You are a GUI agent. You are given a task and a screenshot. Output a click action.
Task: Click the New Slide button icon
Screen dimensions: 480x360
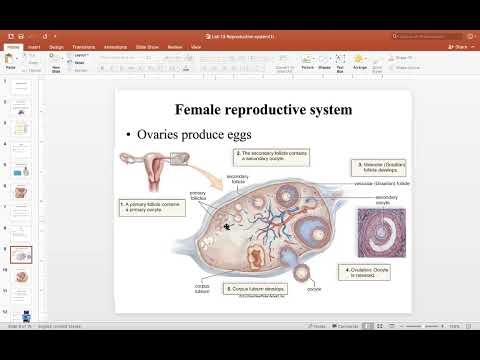click(53, 58)
